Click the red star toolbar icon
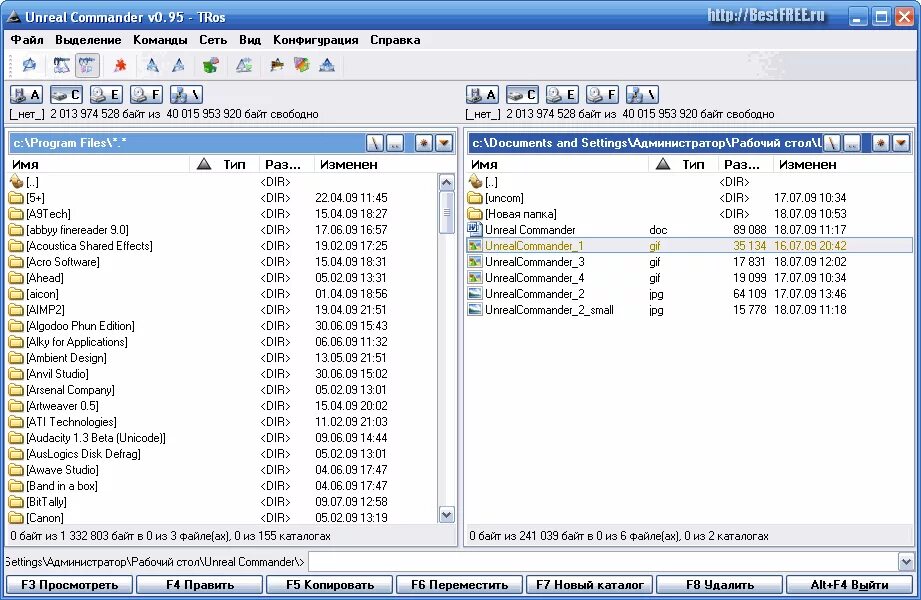 (120, 65)
